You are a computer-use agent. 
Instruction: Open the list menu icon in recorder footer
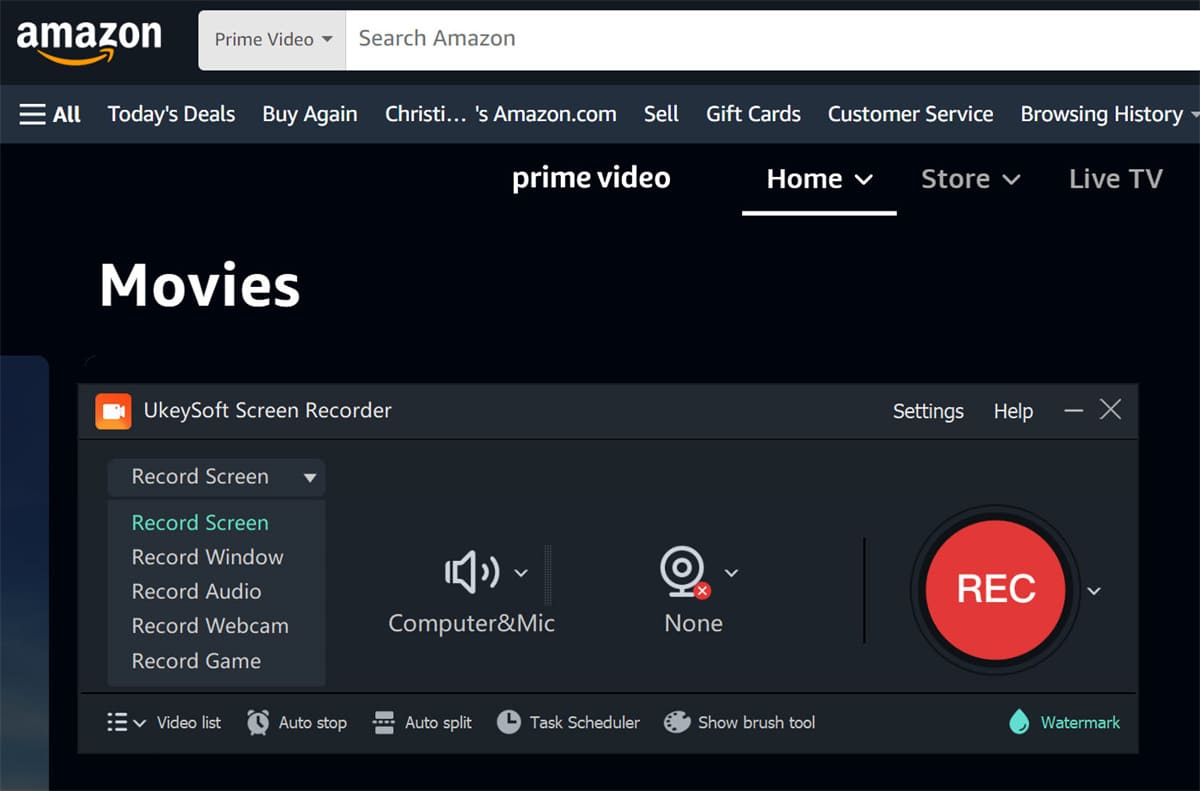pos(125,722)
